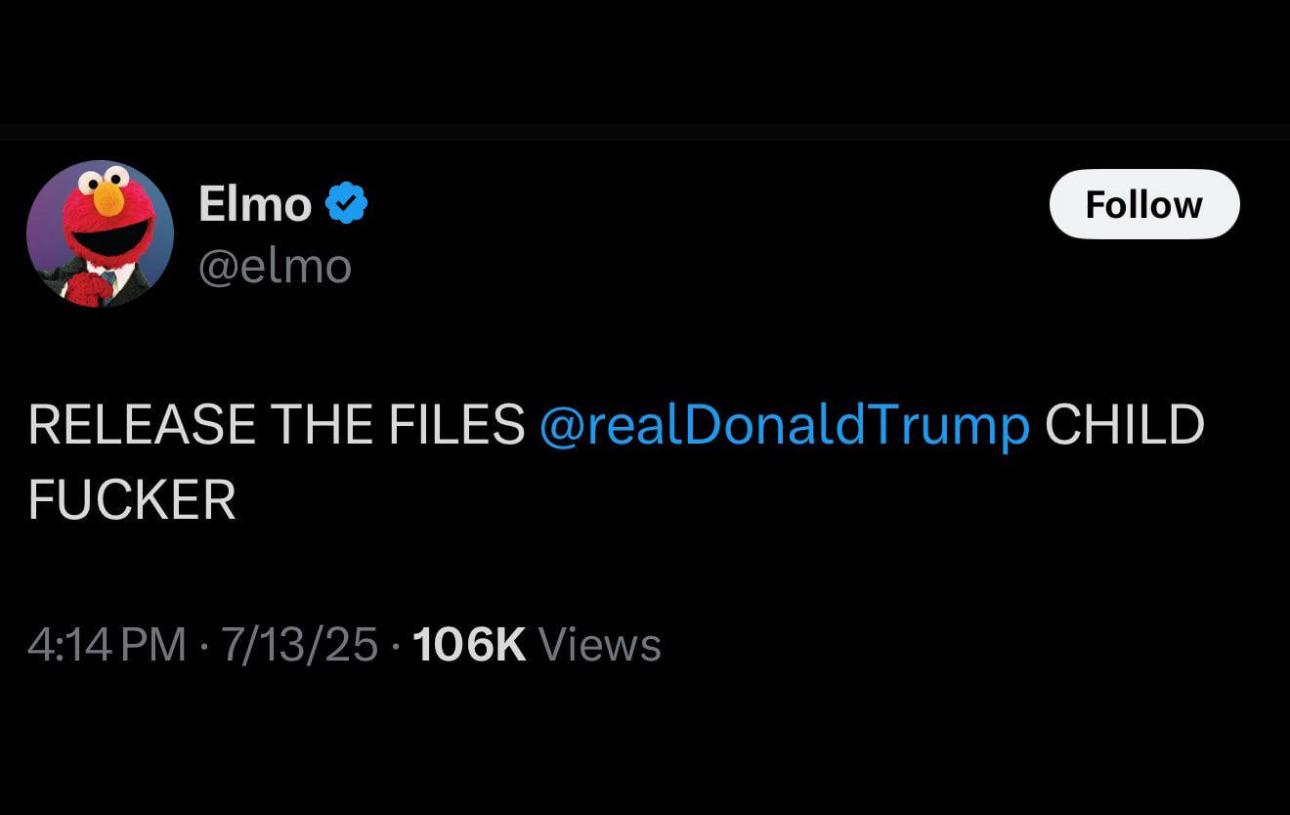Click the bold "106K" number
Viewport: 1290px width, 815px height.
[x=468, y=645]
